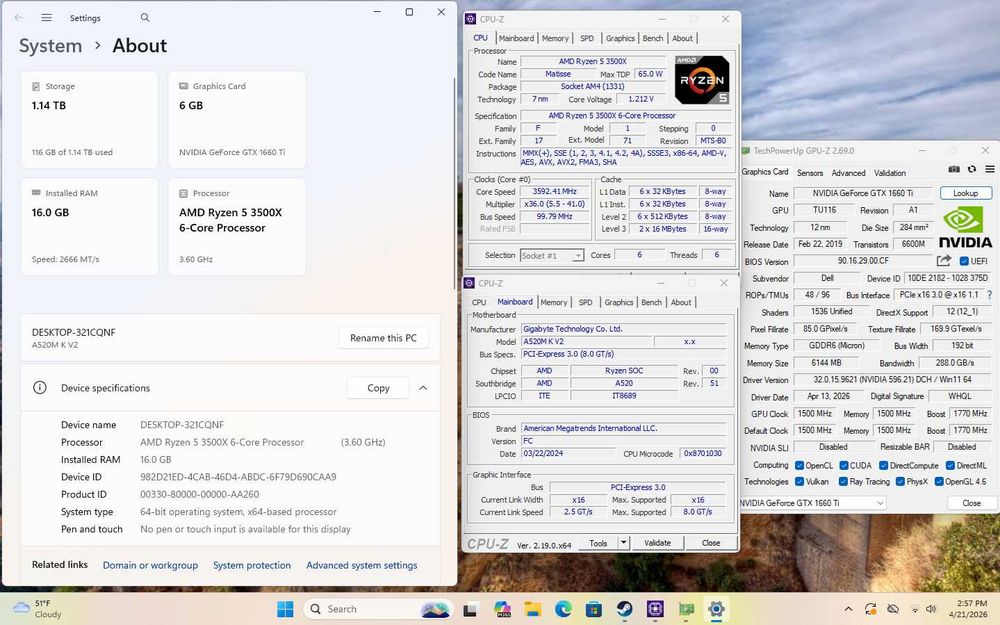Screen dimensions: 1000x625
Task: Click the NVIDIA logo in GPU-Z
Action: coord(965,228)
